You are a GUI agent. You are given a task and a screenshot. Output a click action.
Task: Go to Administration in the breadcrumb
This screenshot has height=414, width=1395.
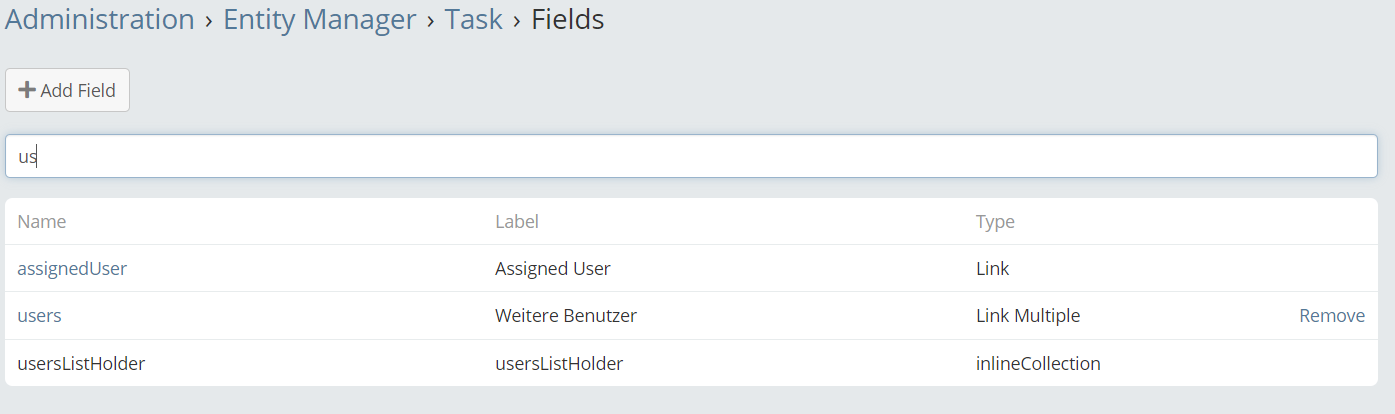[100, 19]
